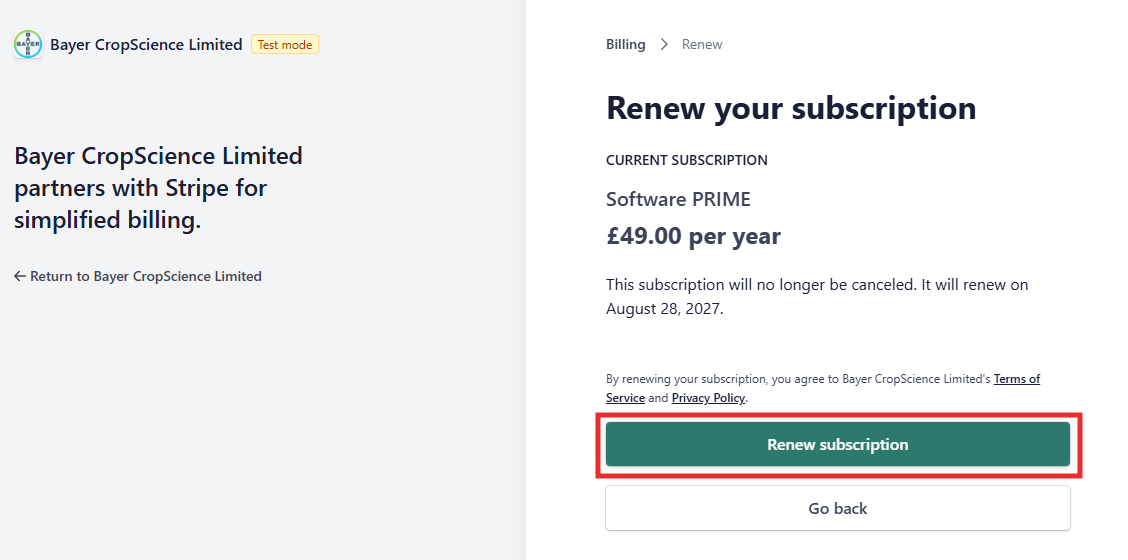Go to the Billing breadcrumb
The image size is (1128, 560).
pyautogui.click(x=625, y=45)
